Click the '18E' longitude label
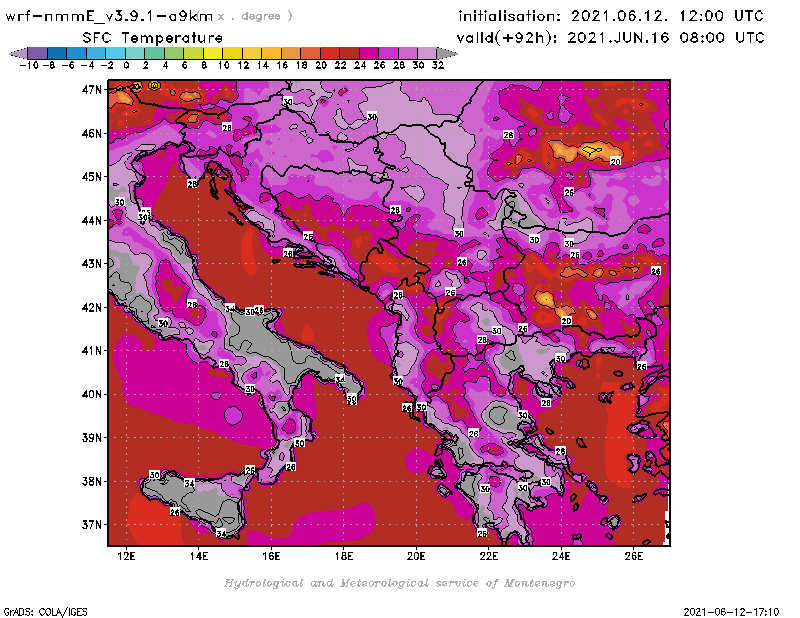The image size is (800, 618). pos(343,556)
